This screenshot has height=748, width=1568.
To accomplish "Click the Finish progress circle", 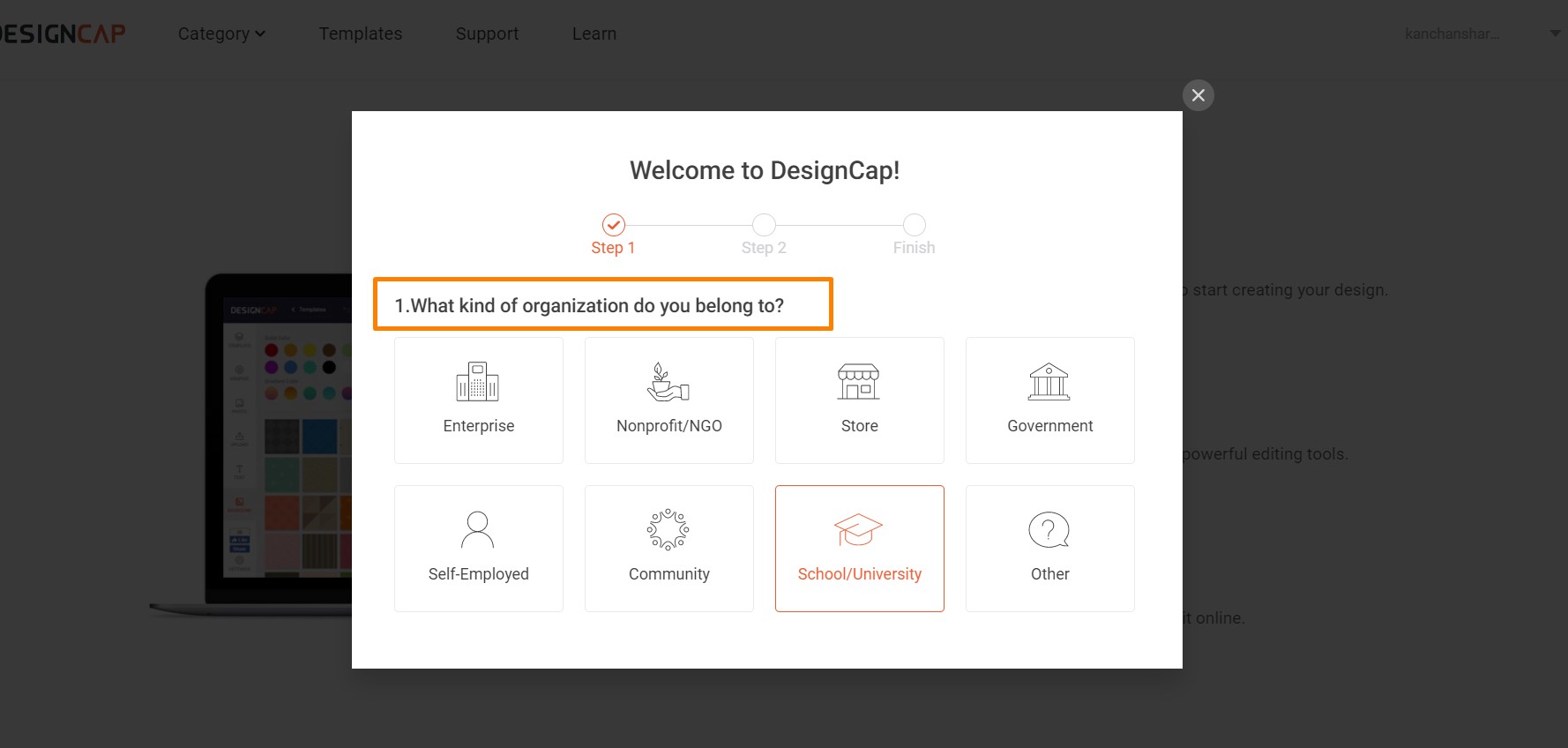I will (915, 225).
